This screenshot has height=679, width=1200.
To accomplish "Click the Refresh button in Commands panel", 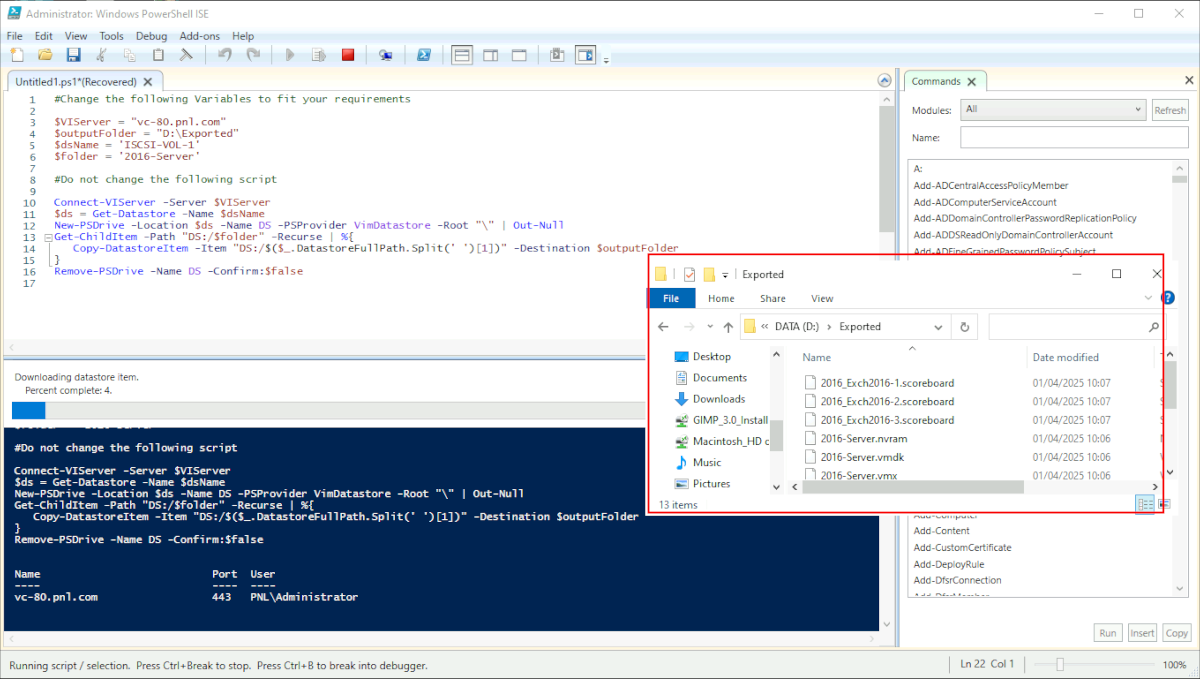I will tap(1170, 110).
